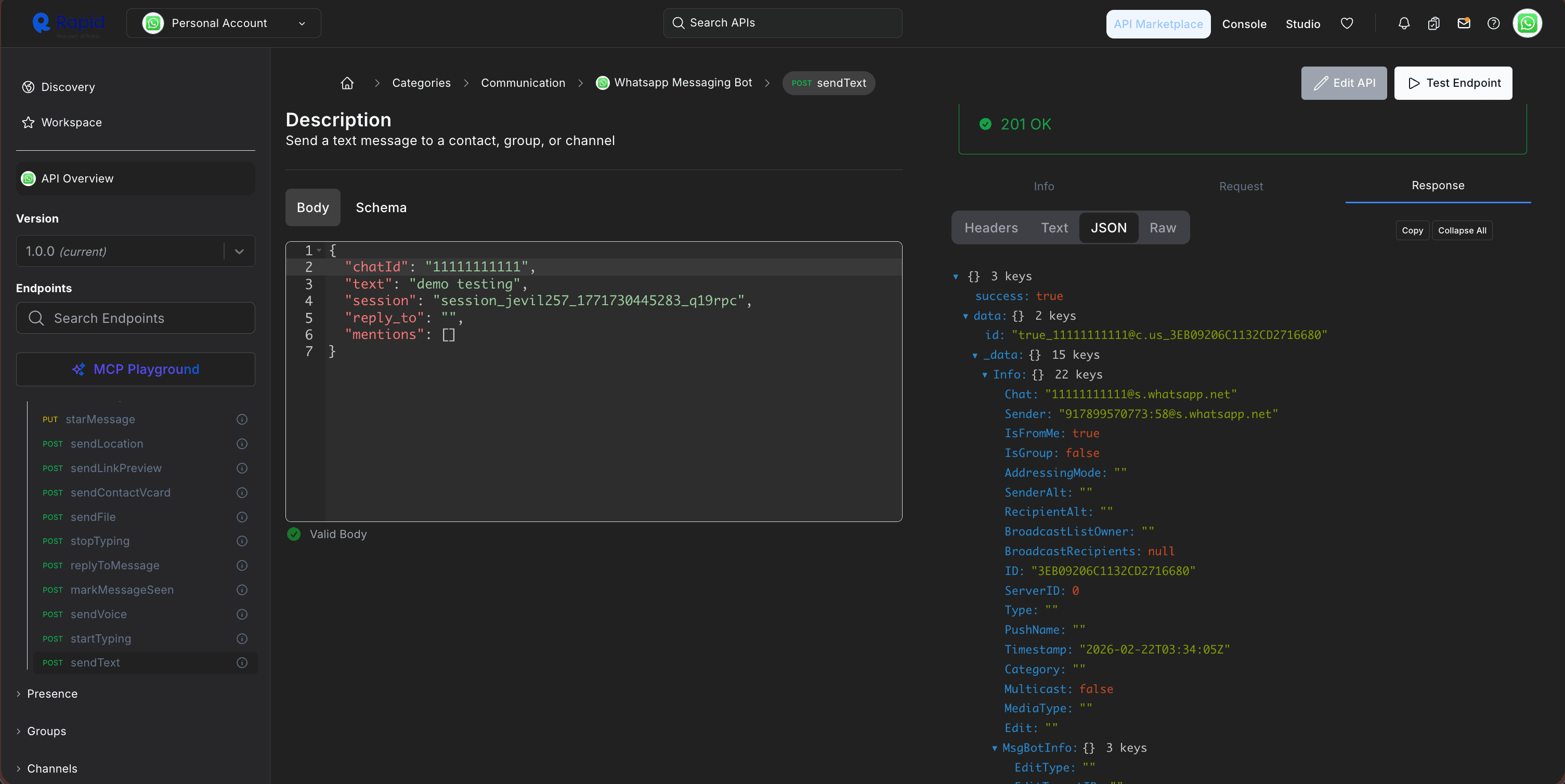
Task: Copy the JSON response
Action: [1413, 230]
